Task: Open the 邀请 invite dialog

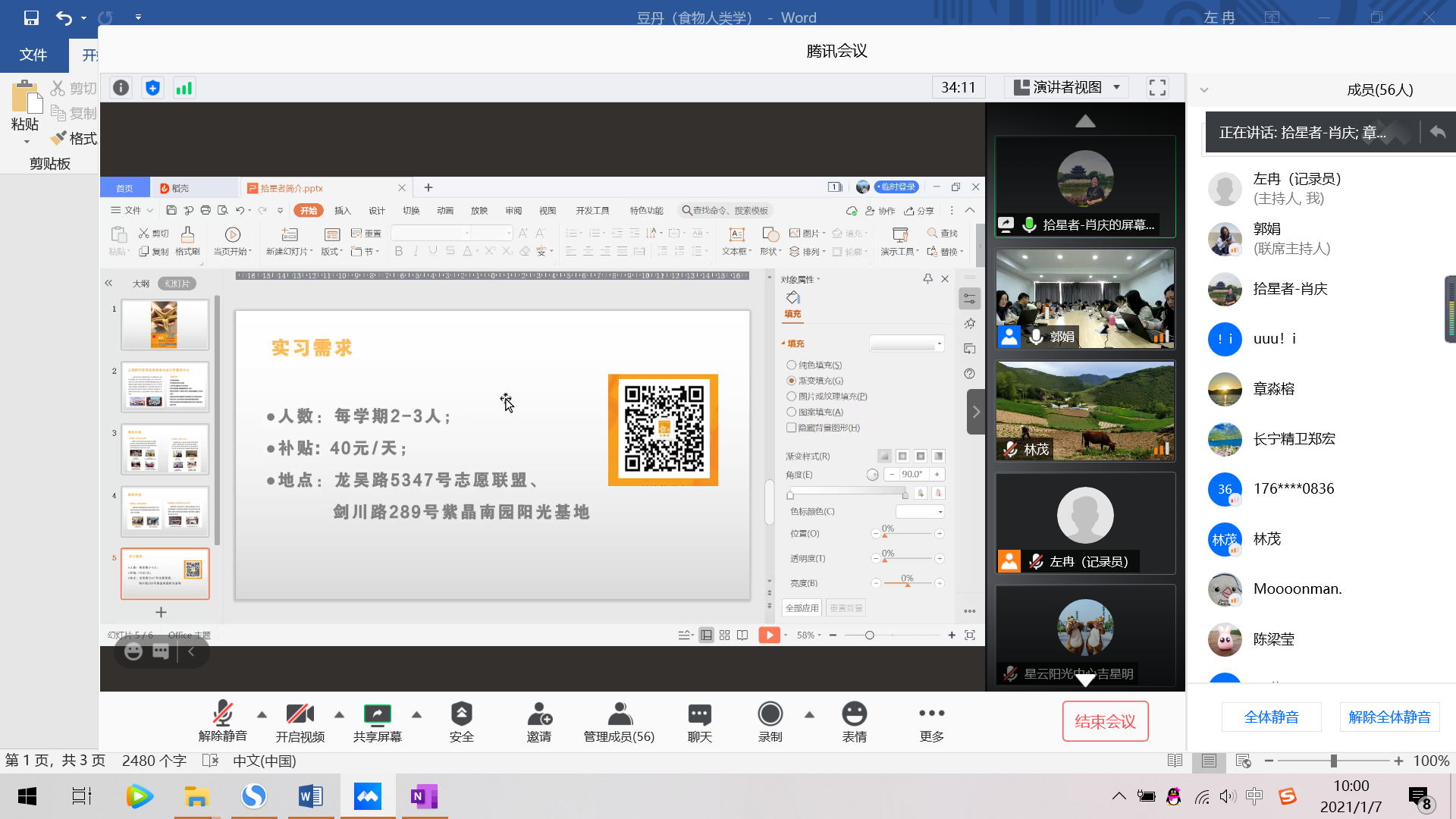Action: click(x=539, y=714)
